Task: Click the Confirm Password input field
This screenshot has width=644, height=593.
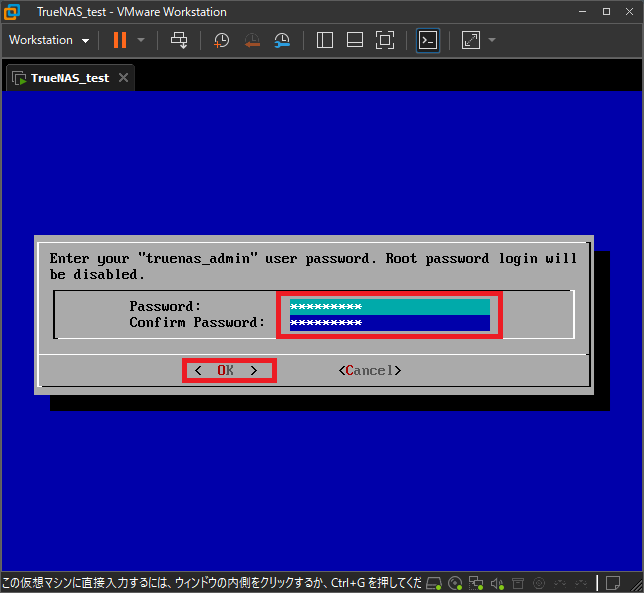Action: click(389, 323)
